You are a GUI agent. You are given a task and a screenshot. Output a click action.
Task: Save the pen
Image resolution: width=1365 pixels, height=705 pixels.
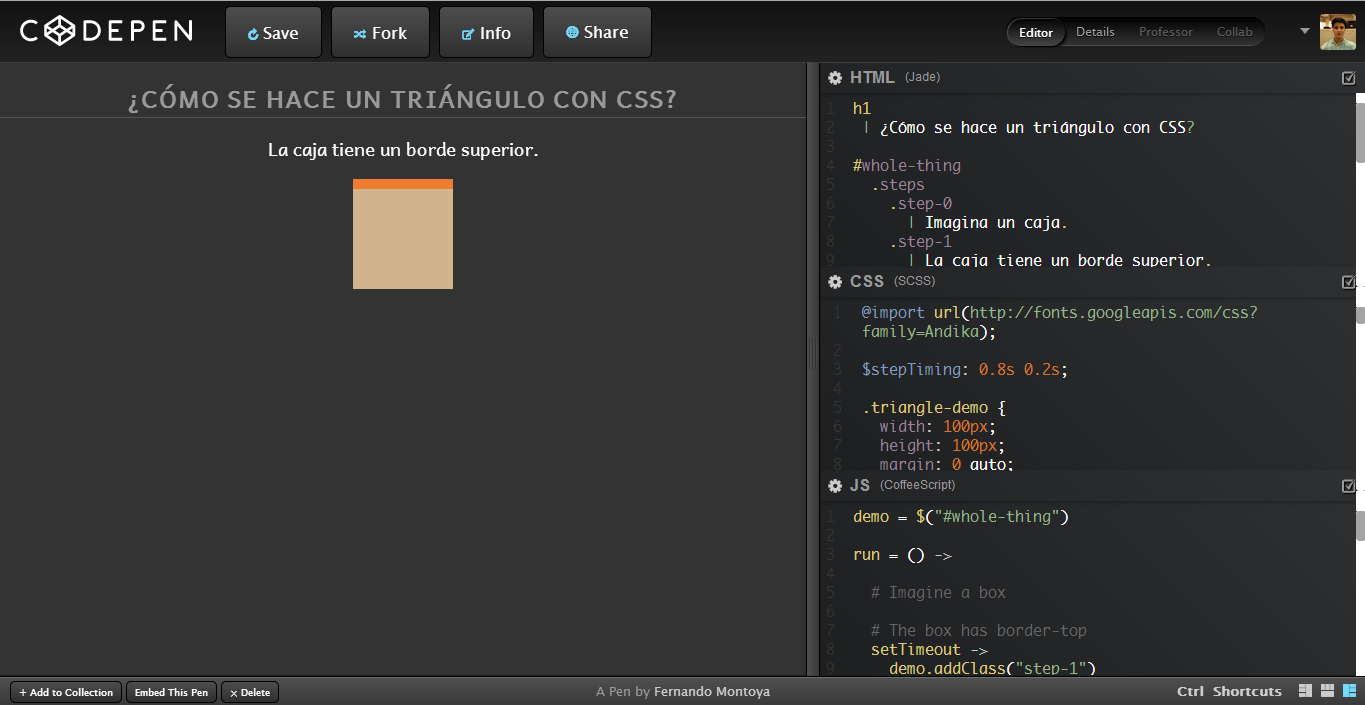click(x=273, y=32)
